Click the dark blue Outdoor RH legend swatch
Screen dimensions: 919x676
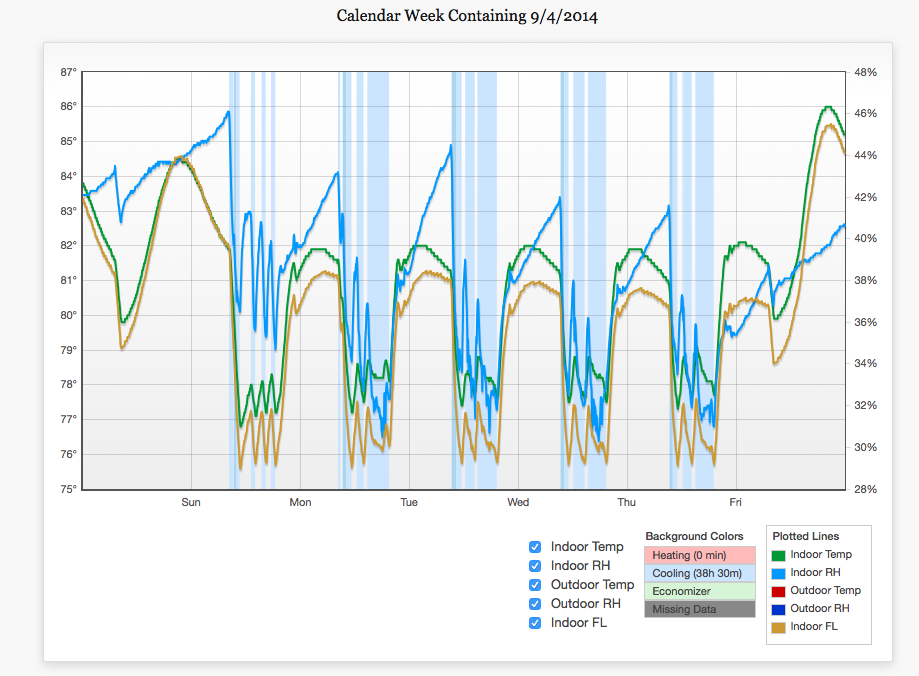pyautogui.click(x=779, y=609)
